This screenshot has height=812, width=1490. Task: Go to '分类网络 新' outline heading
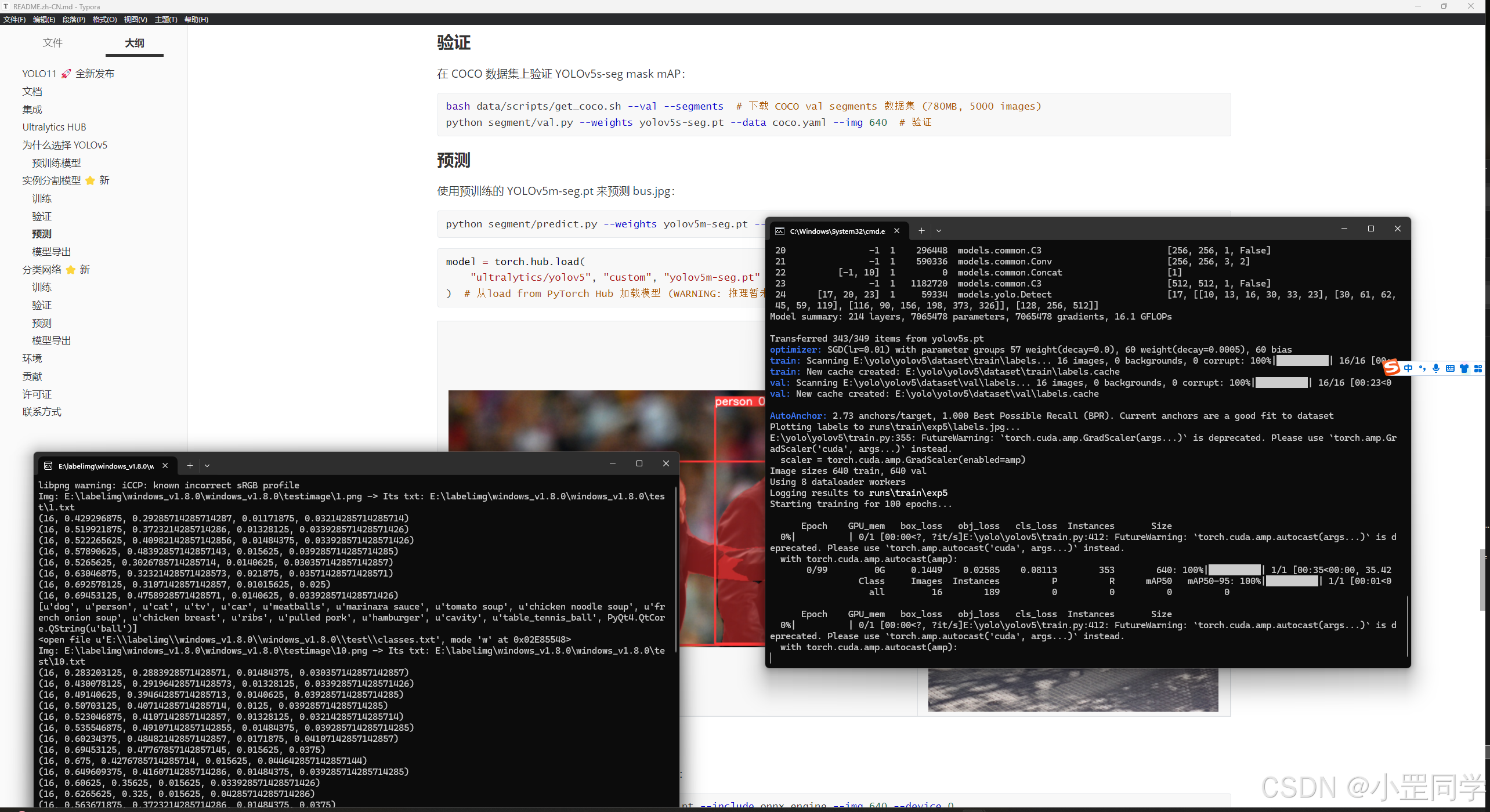56,270
